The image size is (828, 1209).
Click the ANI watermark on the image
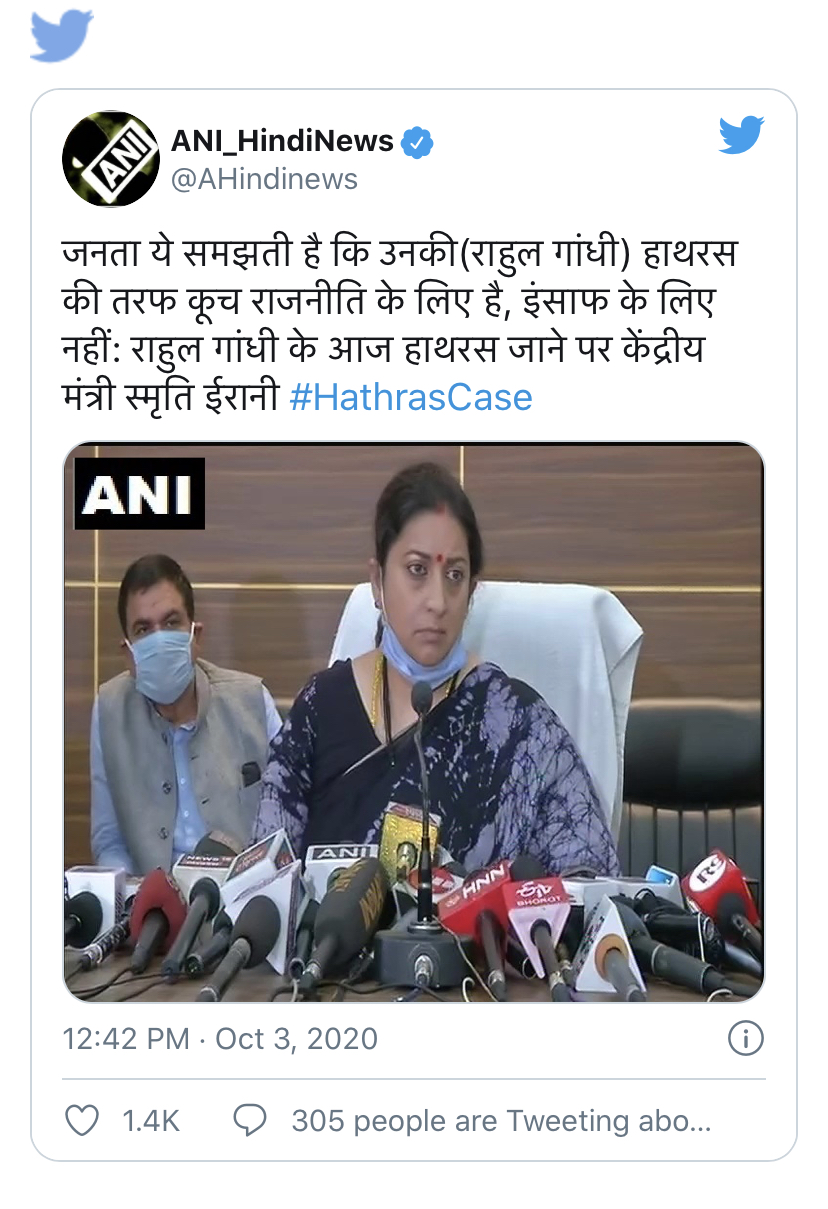pyautogui.click(x=140, y=494)
